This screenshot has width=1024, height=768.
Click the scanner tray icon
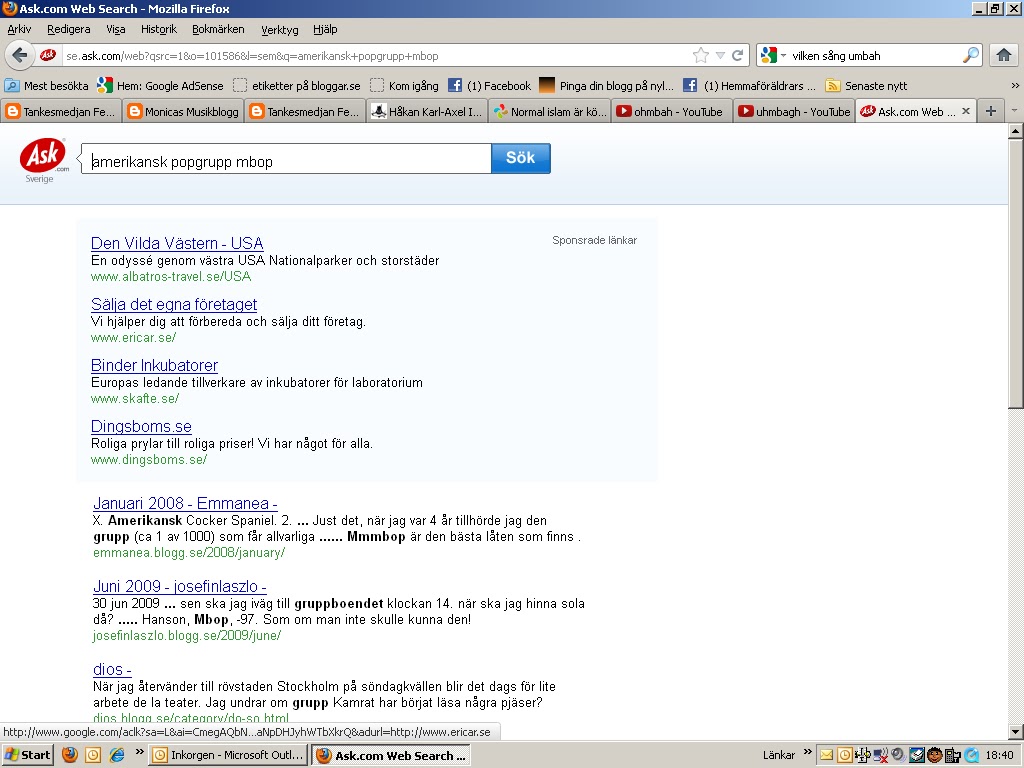point(916,755)
